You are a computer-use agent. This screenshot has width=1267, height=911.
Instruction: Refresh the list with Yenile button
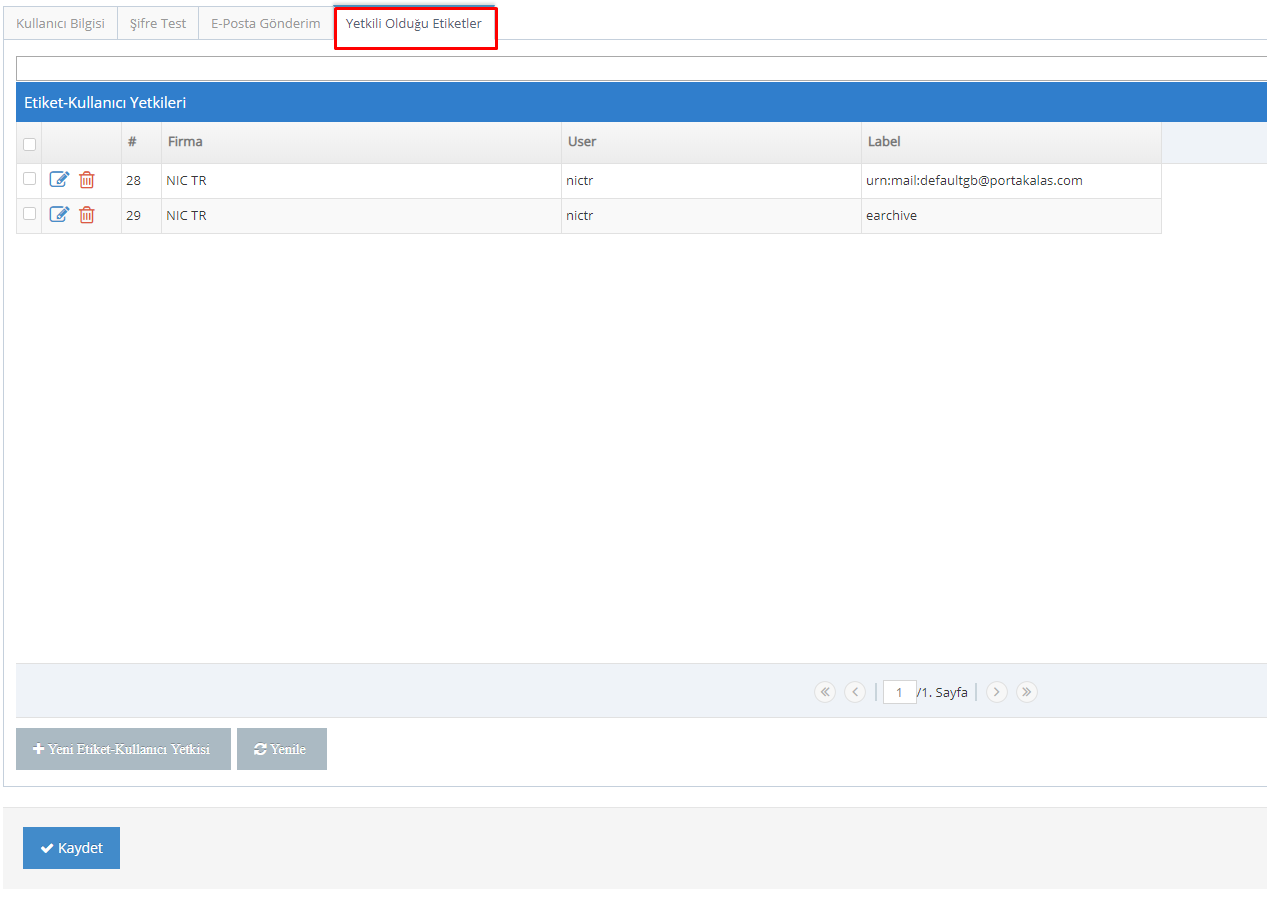[281, 749]
